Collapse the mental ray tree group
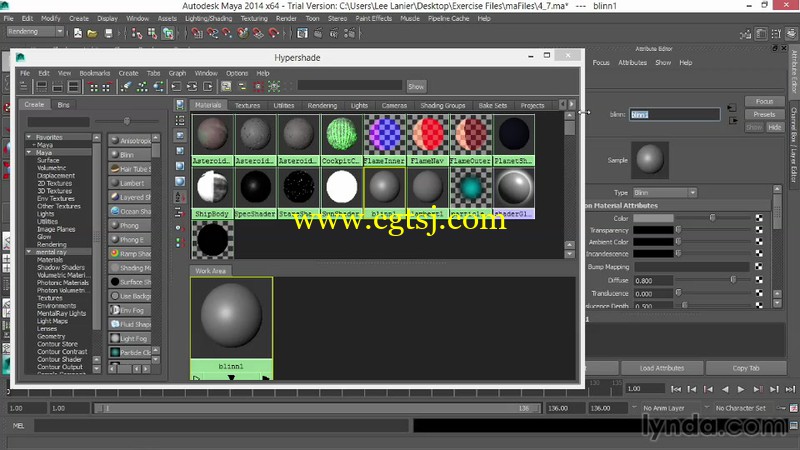The image size is (800, 450). 29,252
